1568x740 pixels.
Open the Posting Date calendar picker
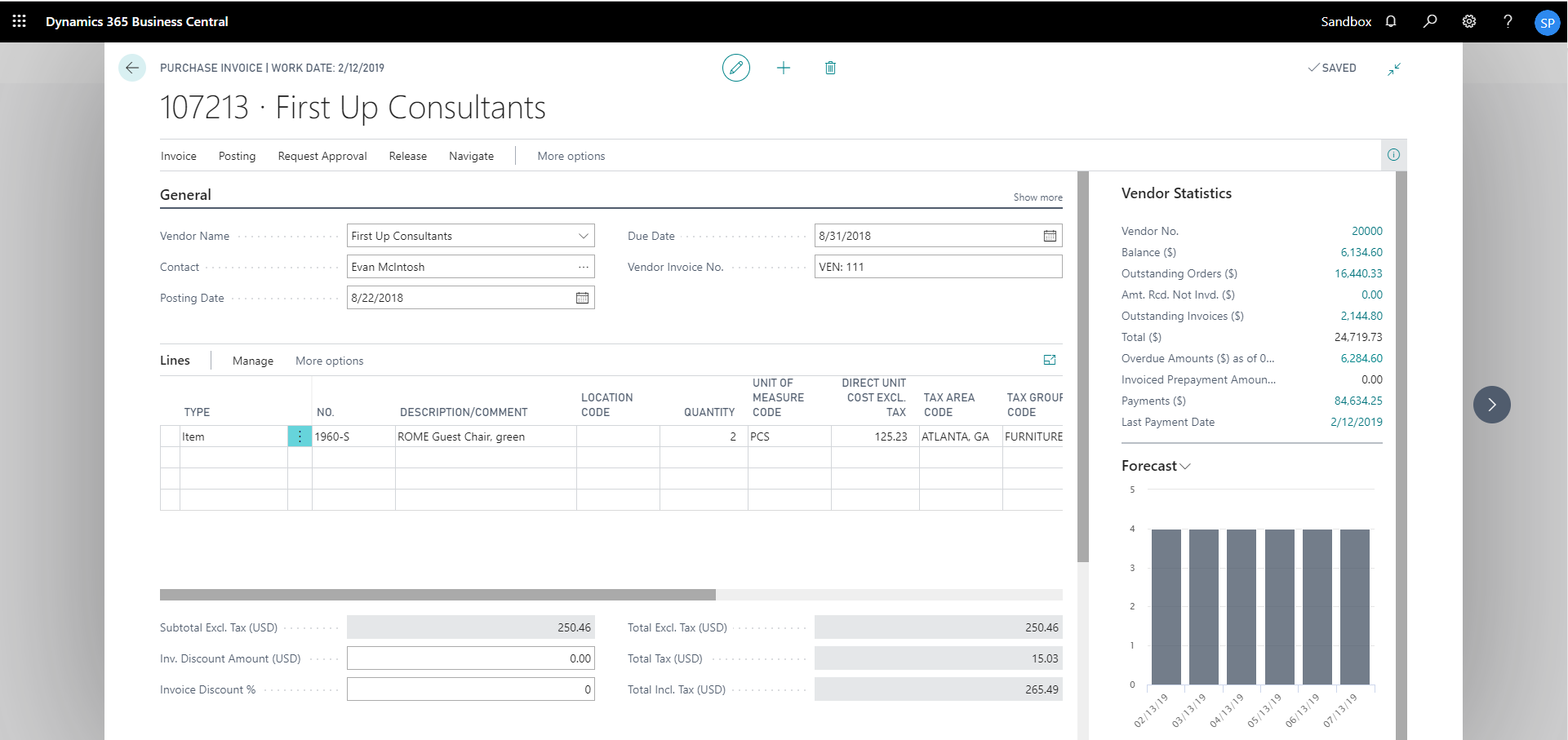582,298
